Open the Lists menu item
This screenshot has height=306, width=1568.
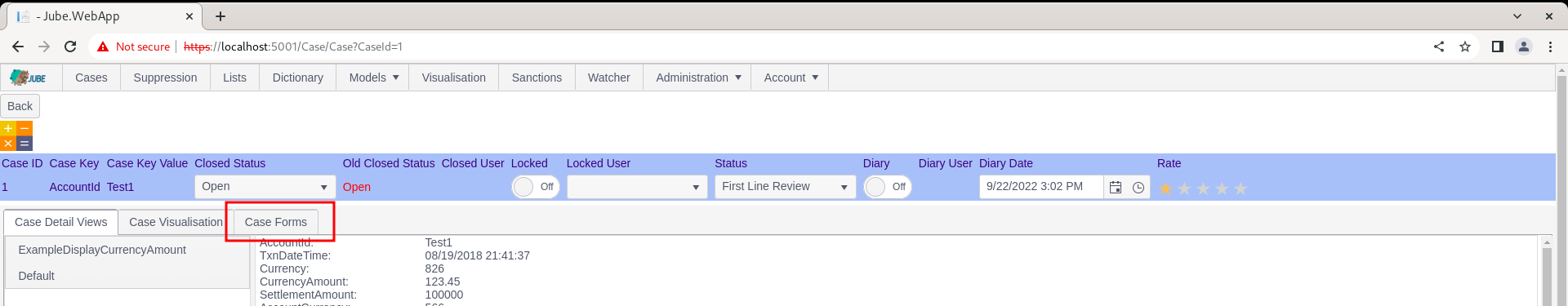[x=234, y=78]
